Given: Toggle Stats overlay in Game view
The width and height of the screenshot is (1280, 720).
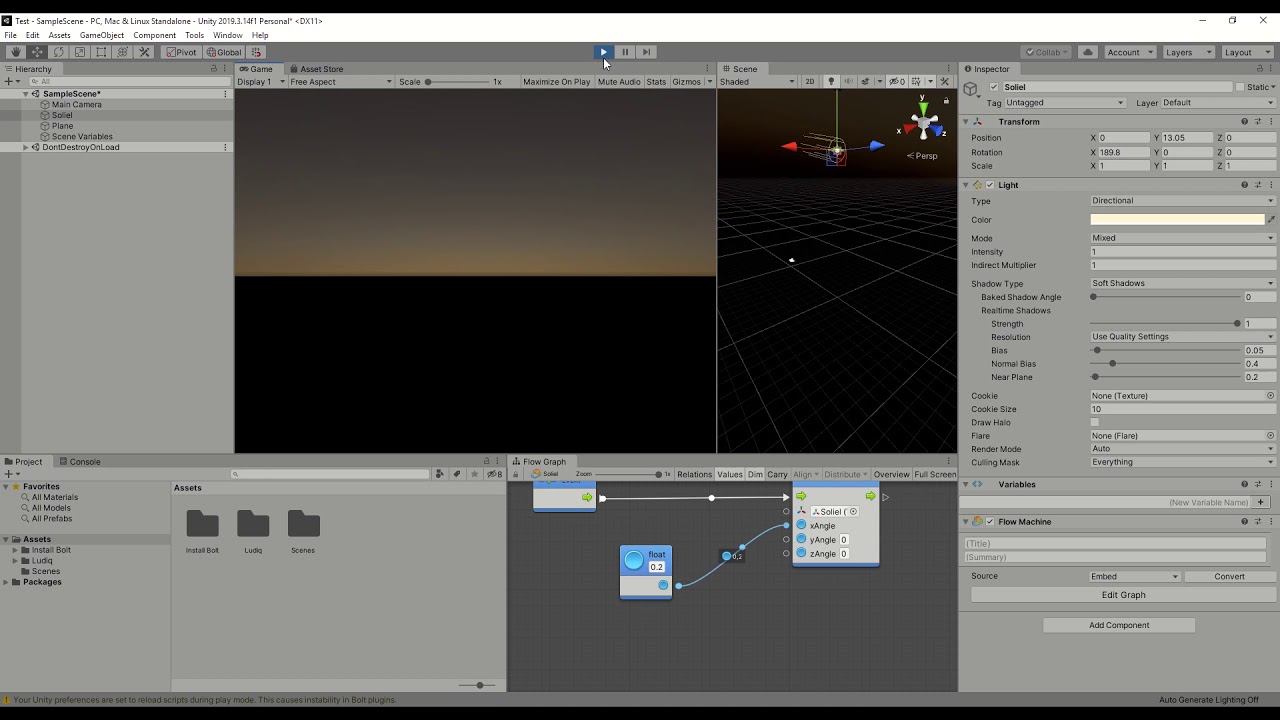Looking at the screenshot, I should point(656,82).
